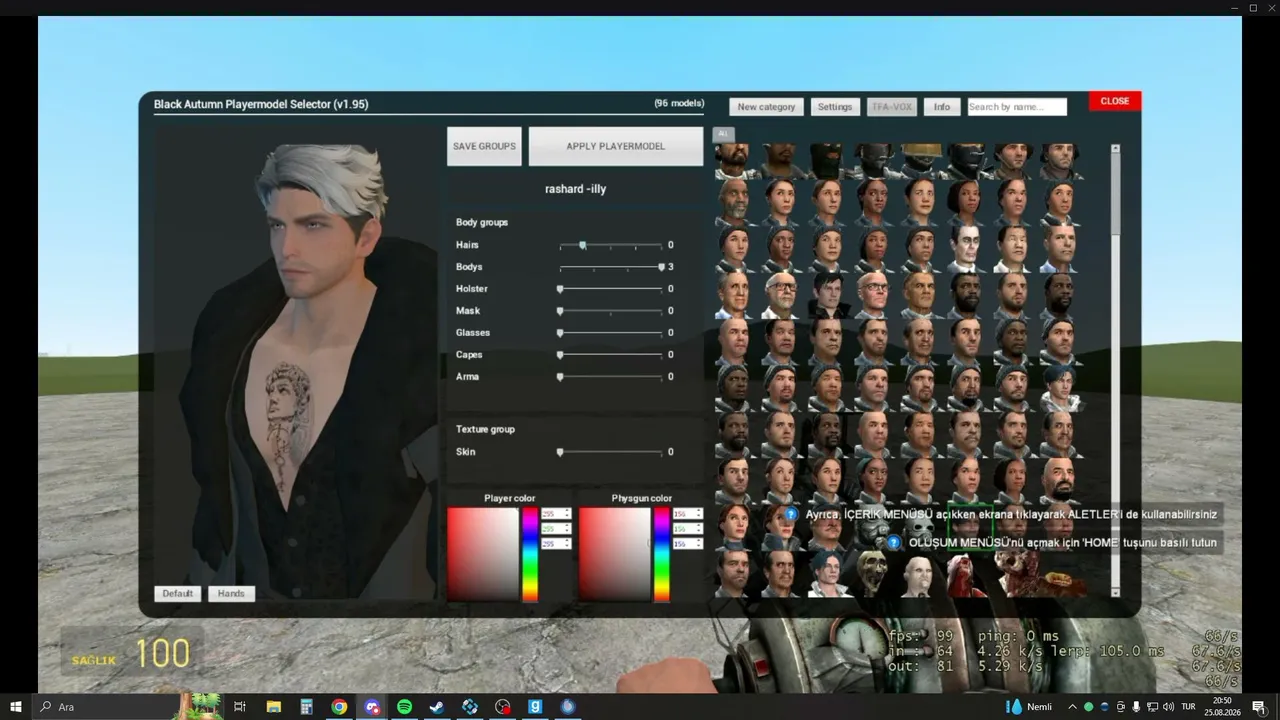
Task: Adjust the Skin texture group slider
Action: point(610,452)
